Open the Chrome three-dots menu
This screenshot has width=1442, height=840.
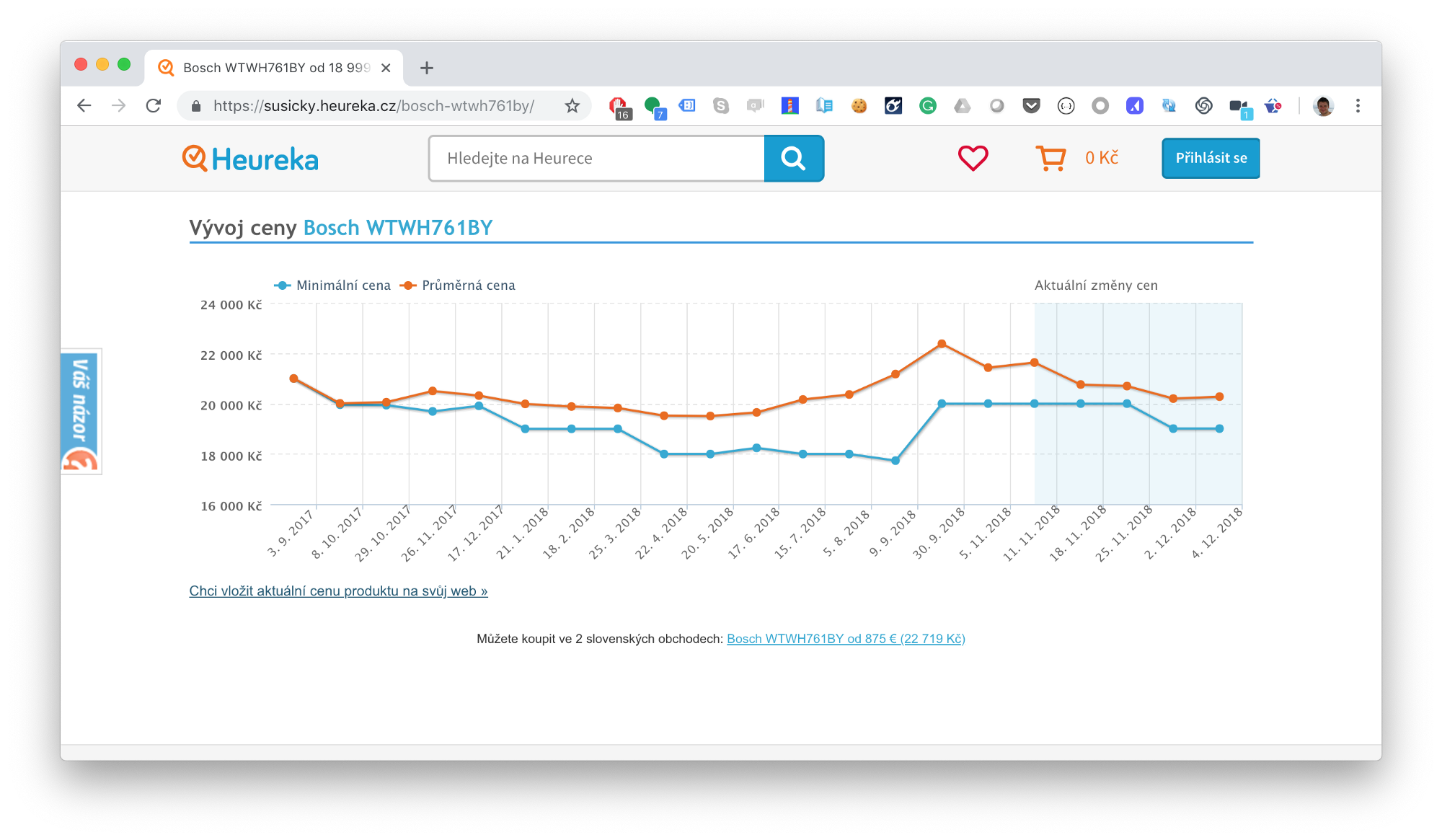[1358, 106]
